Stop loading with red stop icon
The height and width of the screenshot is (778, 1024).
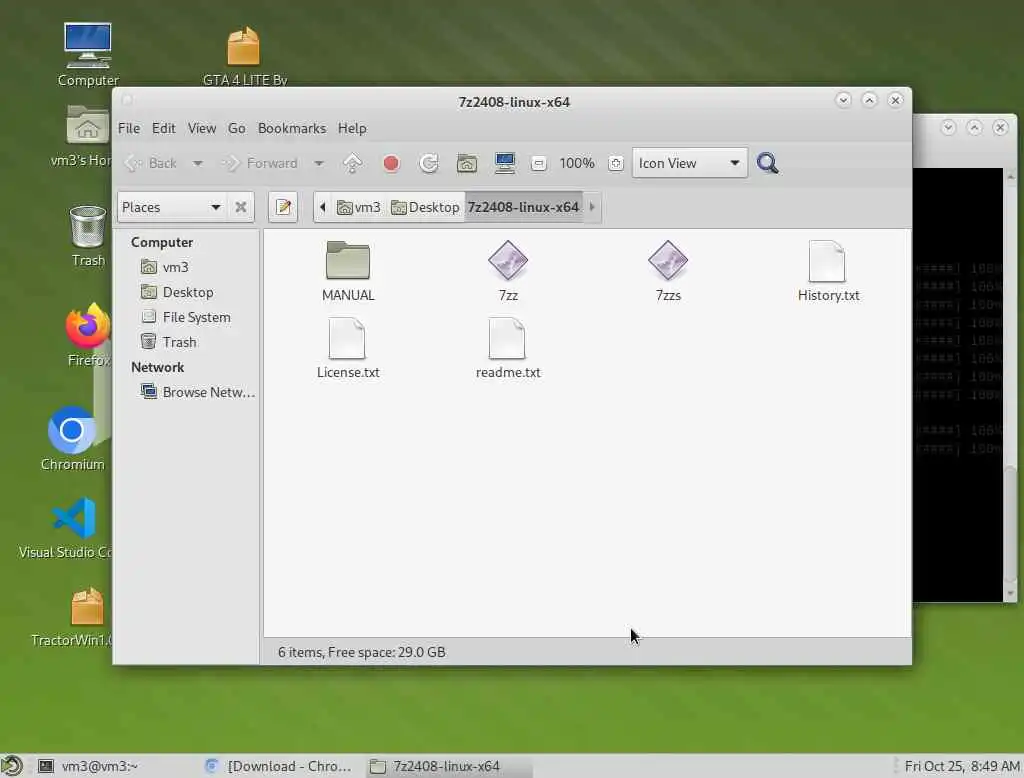point(391,163)
